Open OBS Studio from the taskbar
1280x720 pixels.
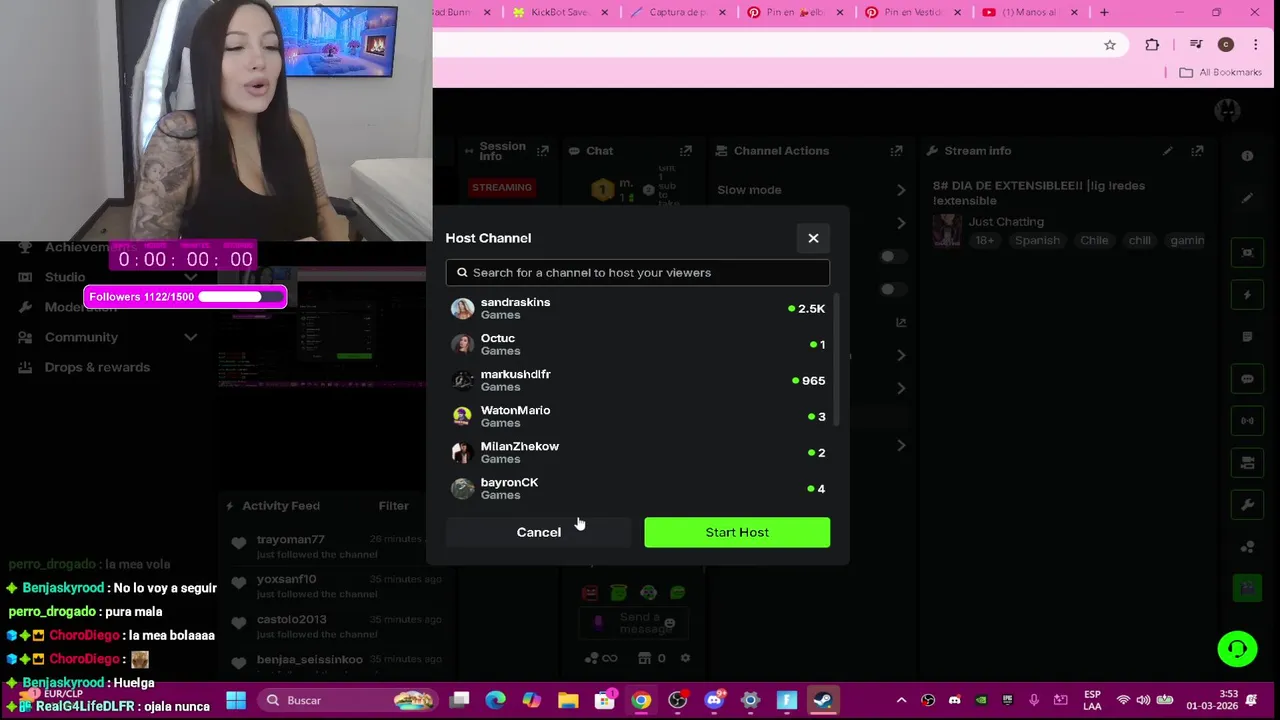[678, 700]
